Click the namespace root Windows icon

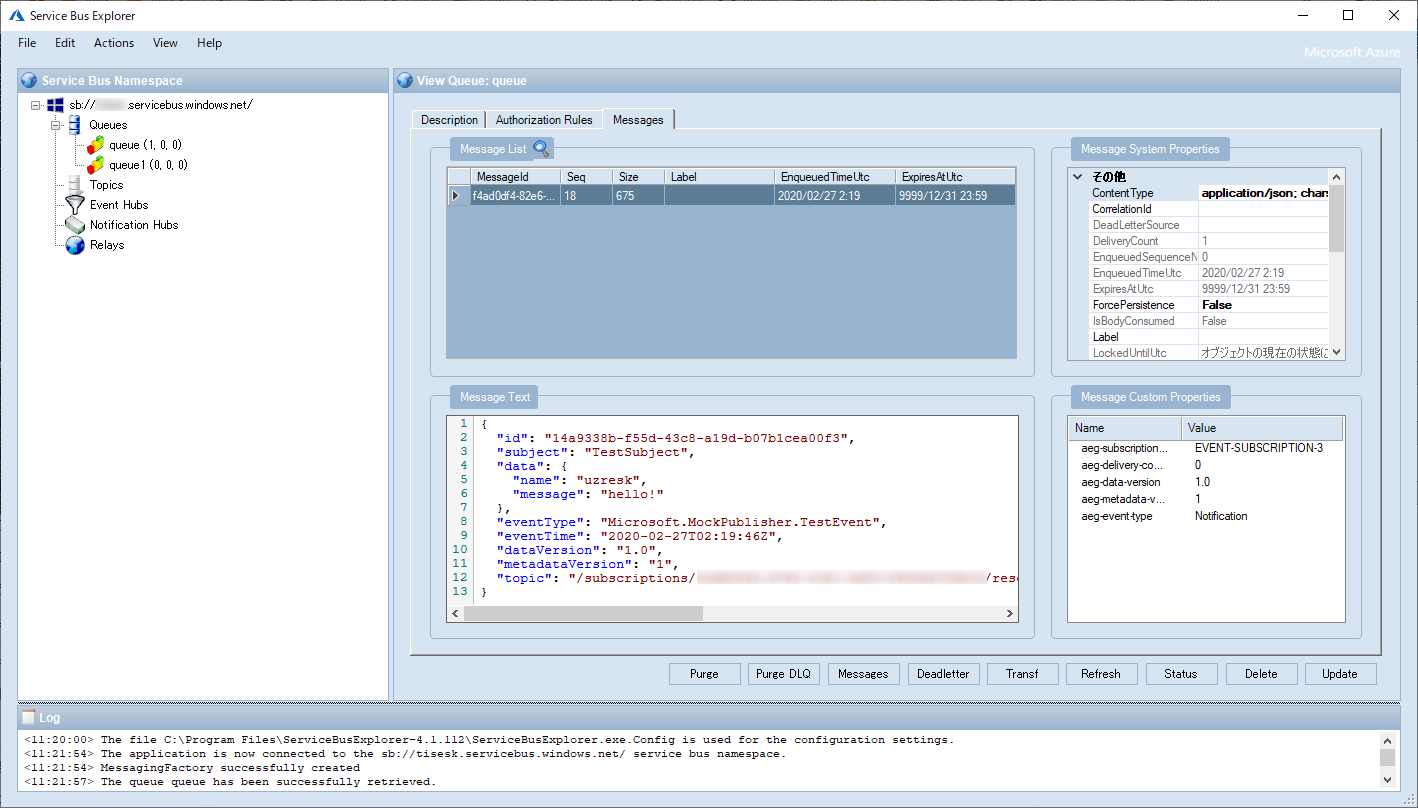(56, 105)
